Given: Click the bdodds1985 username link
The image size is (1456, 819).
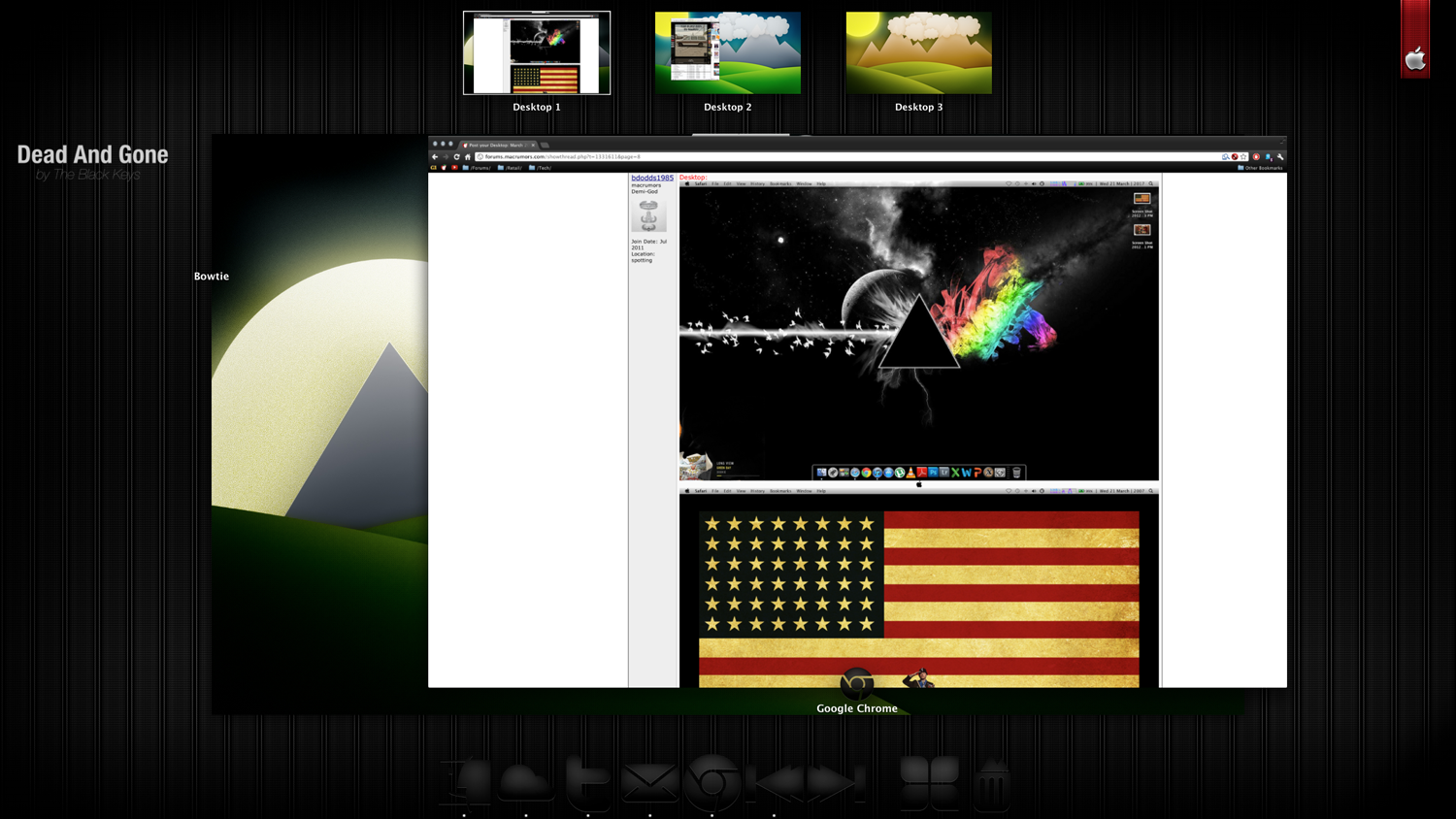Looking at the screenshot, I should [x=652, y=178].
